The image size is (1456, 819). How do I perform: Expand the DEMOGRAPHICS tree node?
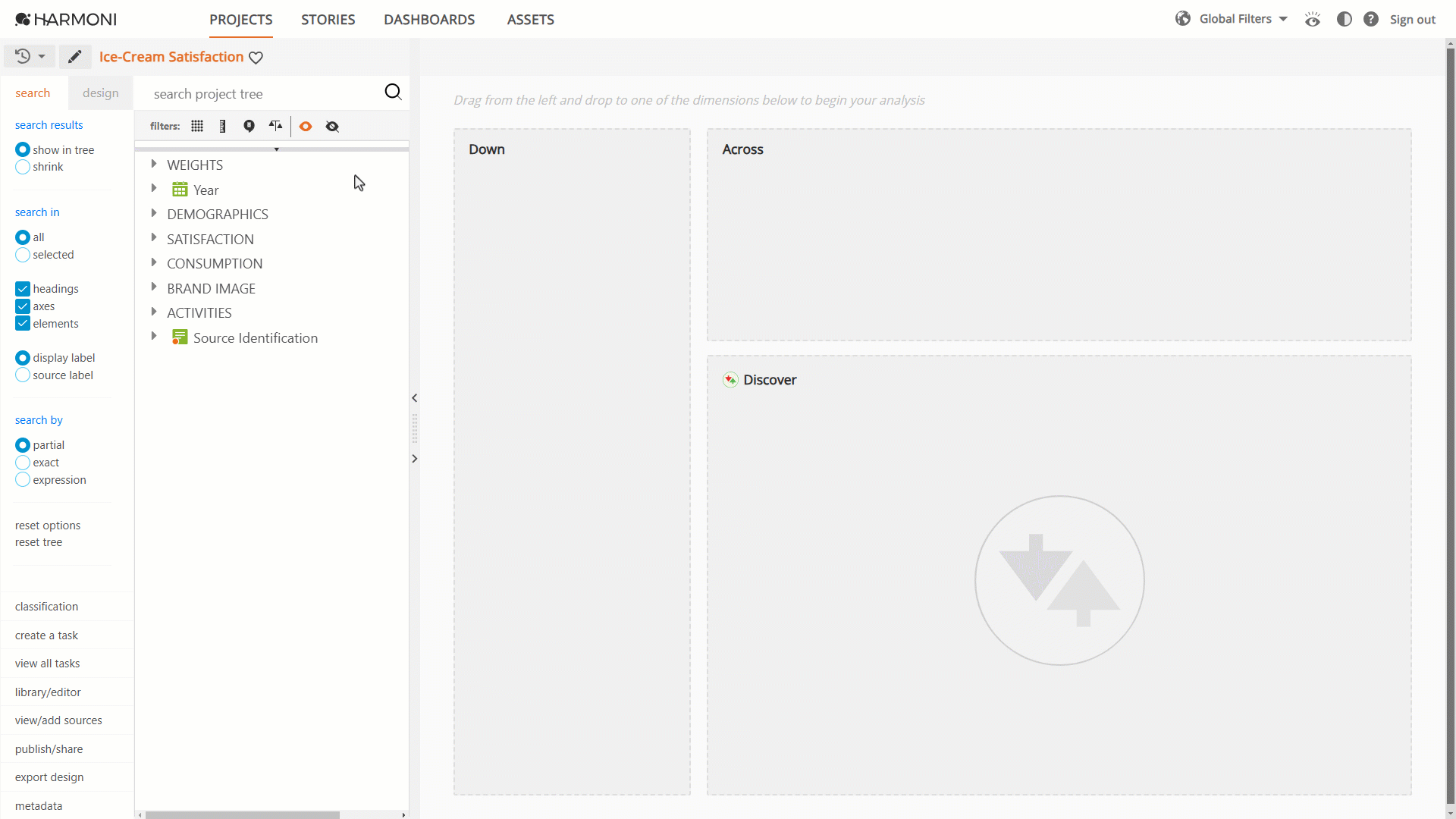pyautogui.click(x=154, y=213)
